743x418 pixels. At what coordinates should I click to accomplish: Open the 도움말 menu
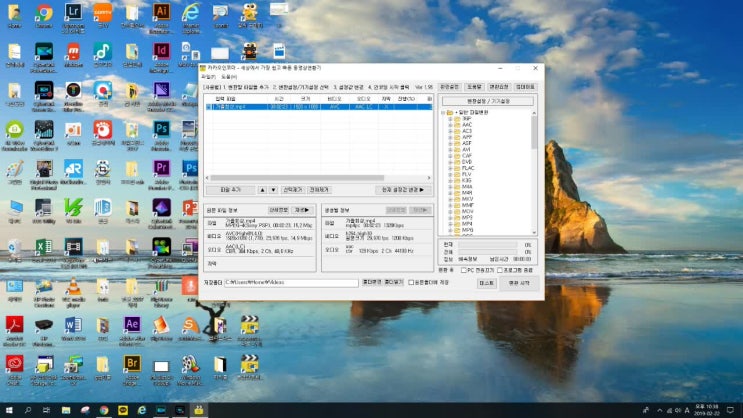click(x=229, y=76)
